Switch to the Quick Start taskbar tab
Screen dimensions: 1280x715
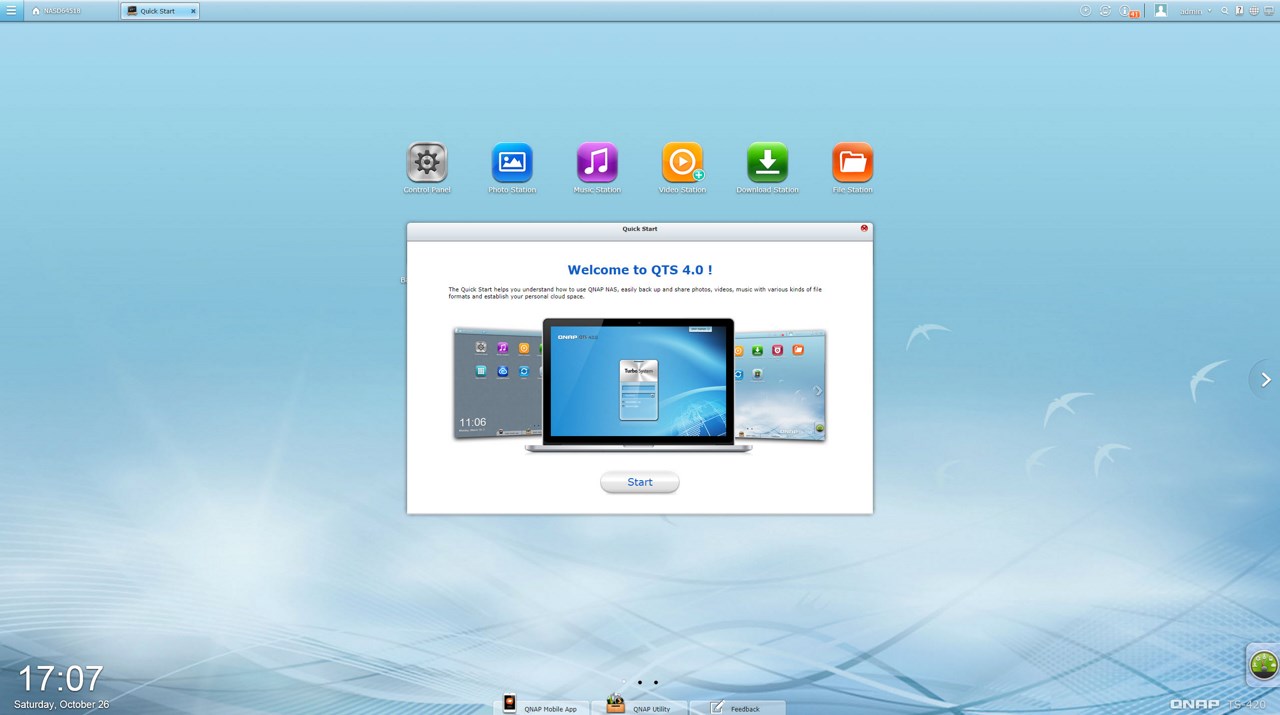[x=158, y=11]
